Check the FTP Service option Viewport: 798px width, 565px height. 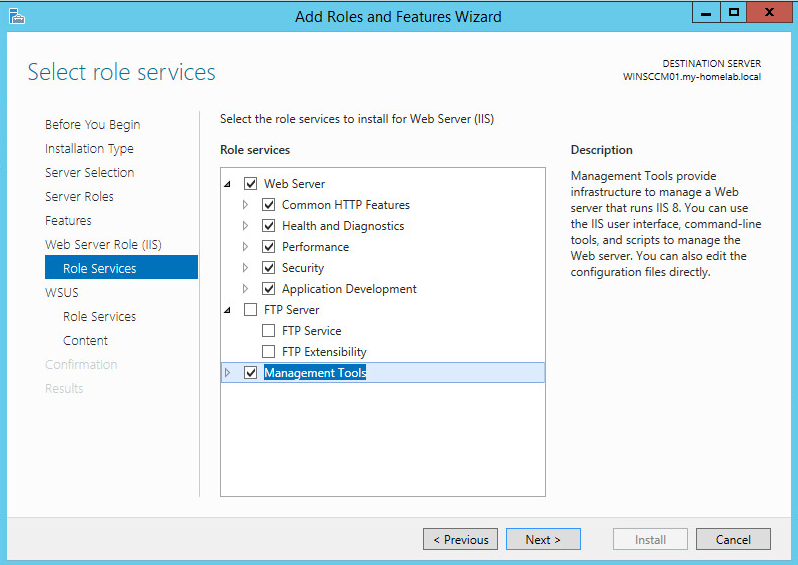coord(269,331)
